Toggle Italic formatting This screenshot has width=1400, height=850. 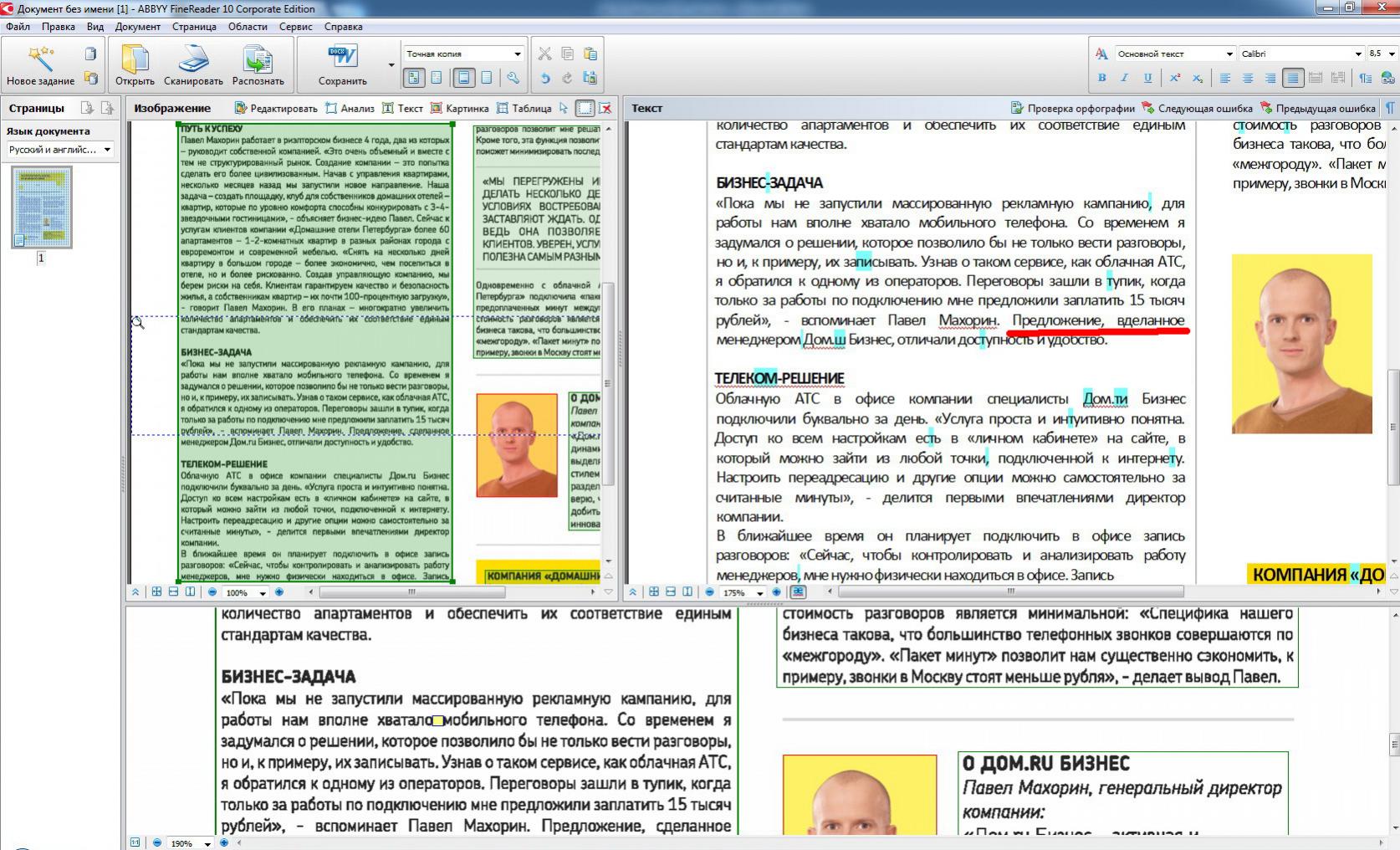pos(1124,78)
